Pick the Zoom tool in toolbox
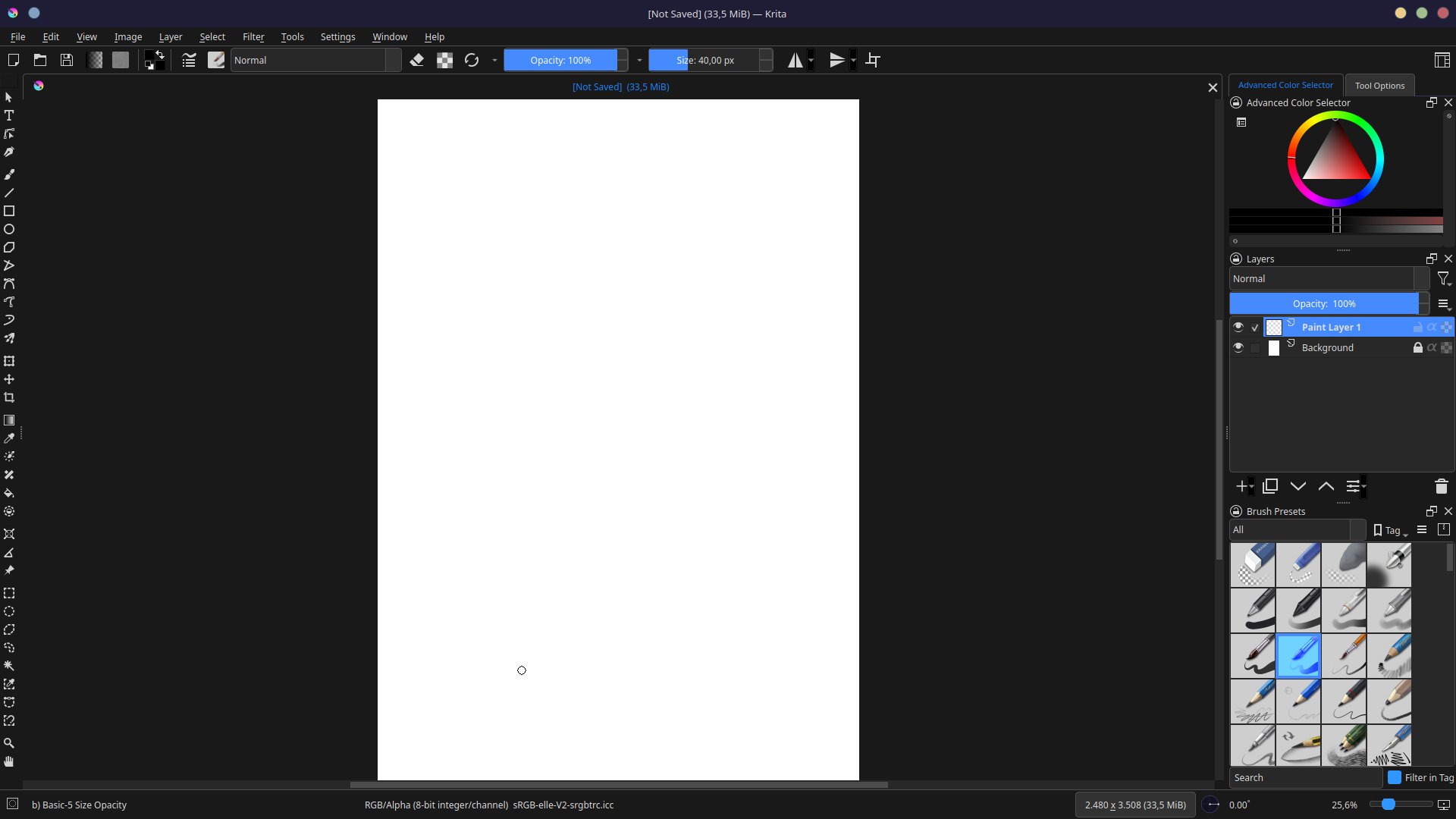The width and height of the screenshot is (1456, 819). coord(9,743)
